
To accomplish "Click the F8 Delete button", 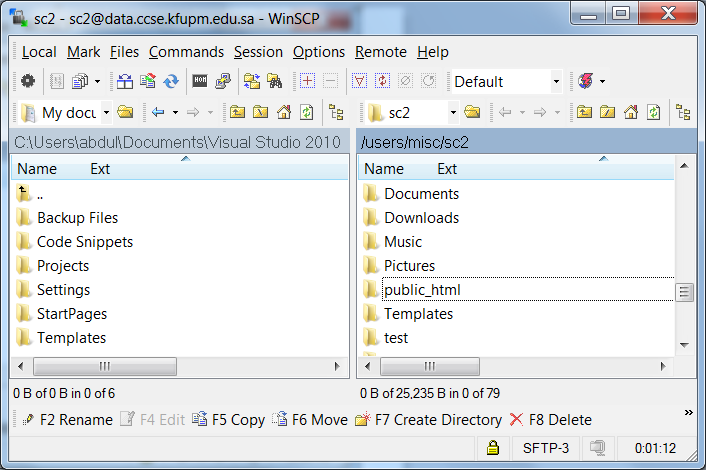I will pyautogui.click(x=551, y=420).
